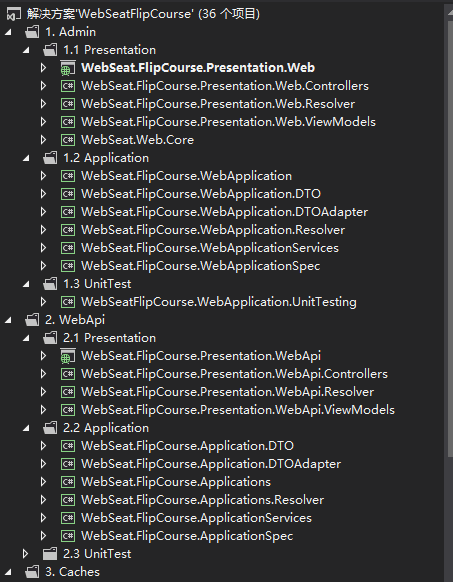Screen dimensions: 453x582
Task: Select WebSeat.FlipCourse.Presentation.WebApi.Resolver project
Action: (228, 392)
